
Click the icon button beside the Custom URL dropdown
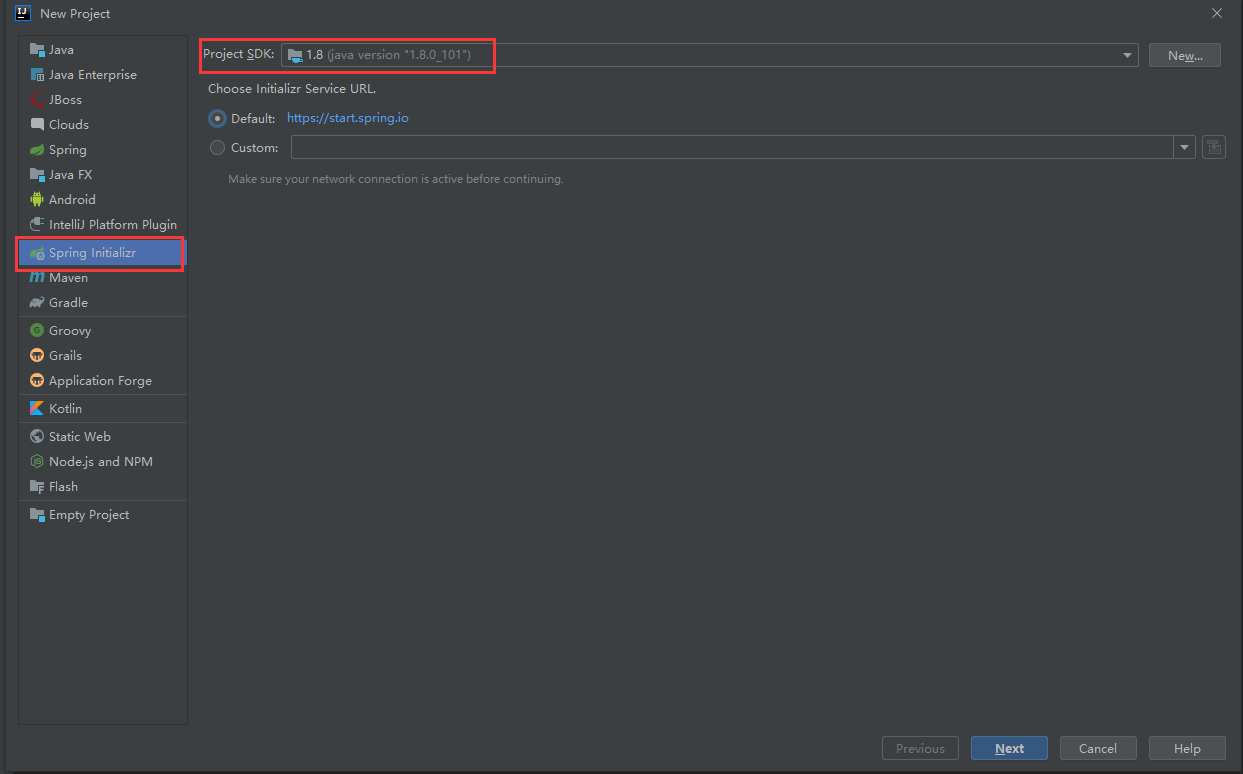tap(1214, 147)
